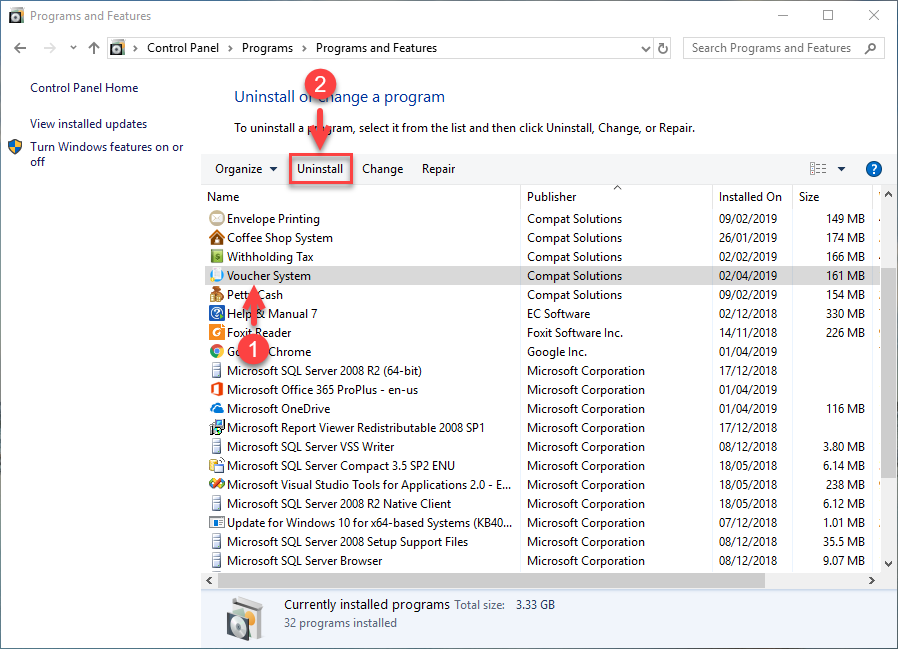Click the search magnifier icon
The image size is (898, 649).
point(871,48)
